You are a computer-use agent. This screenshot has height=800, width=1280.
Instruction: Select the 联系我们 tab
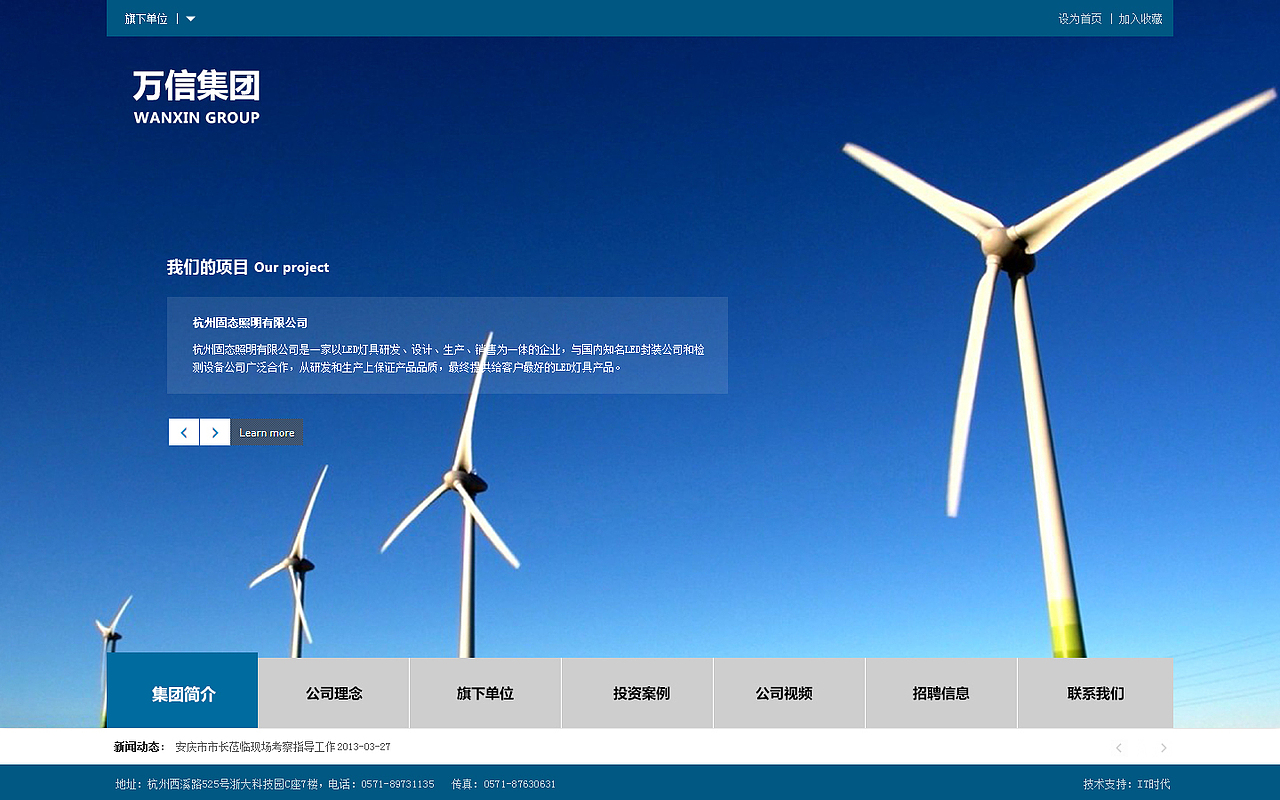point(1095,693)
